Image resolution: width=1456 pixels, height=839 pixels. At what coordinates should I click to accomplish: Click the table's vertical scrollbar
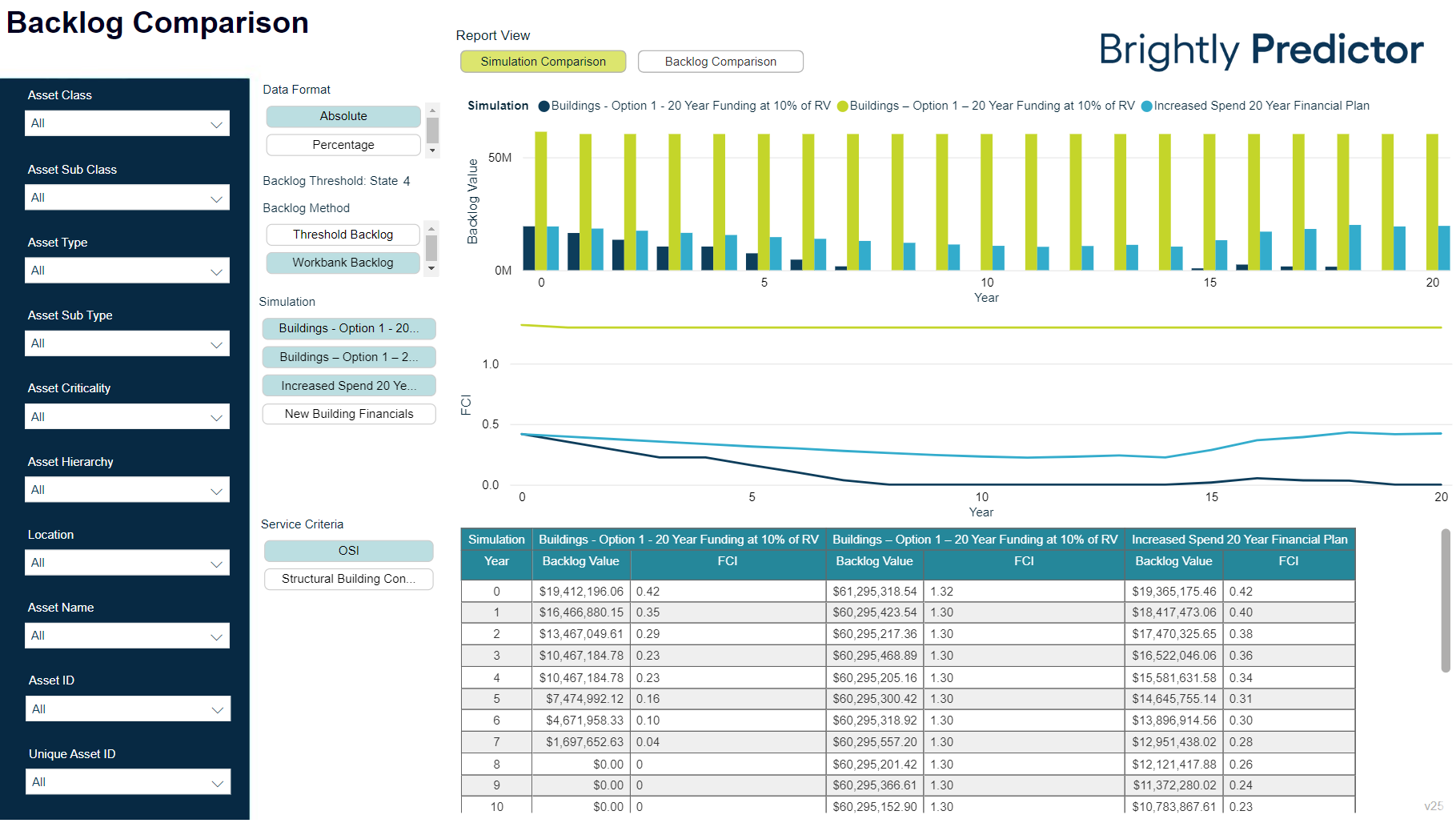[1445, 600]
